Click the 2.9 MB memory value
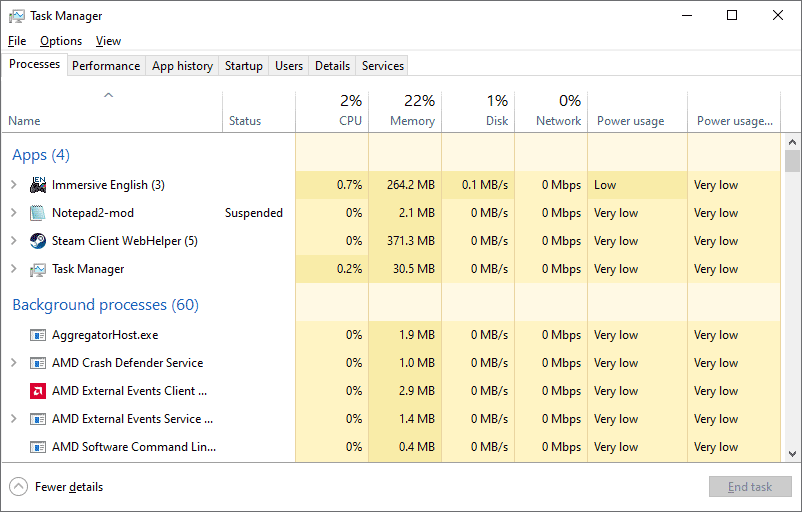The width and height of the screenshot is (802, 512). [417, 391]
